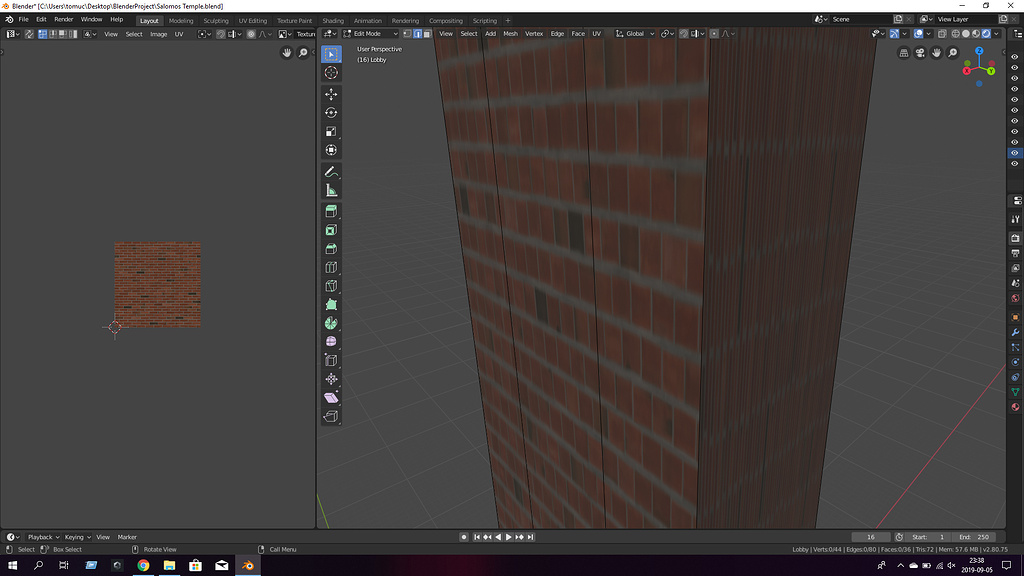The height and width of the screenshot is (576, 1024).
Task: Select the Transform tool
Action: tap(331, 150)
